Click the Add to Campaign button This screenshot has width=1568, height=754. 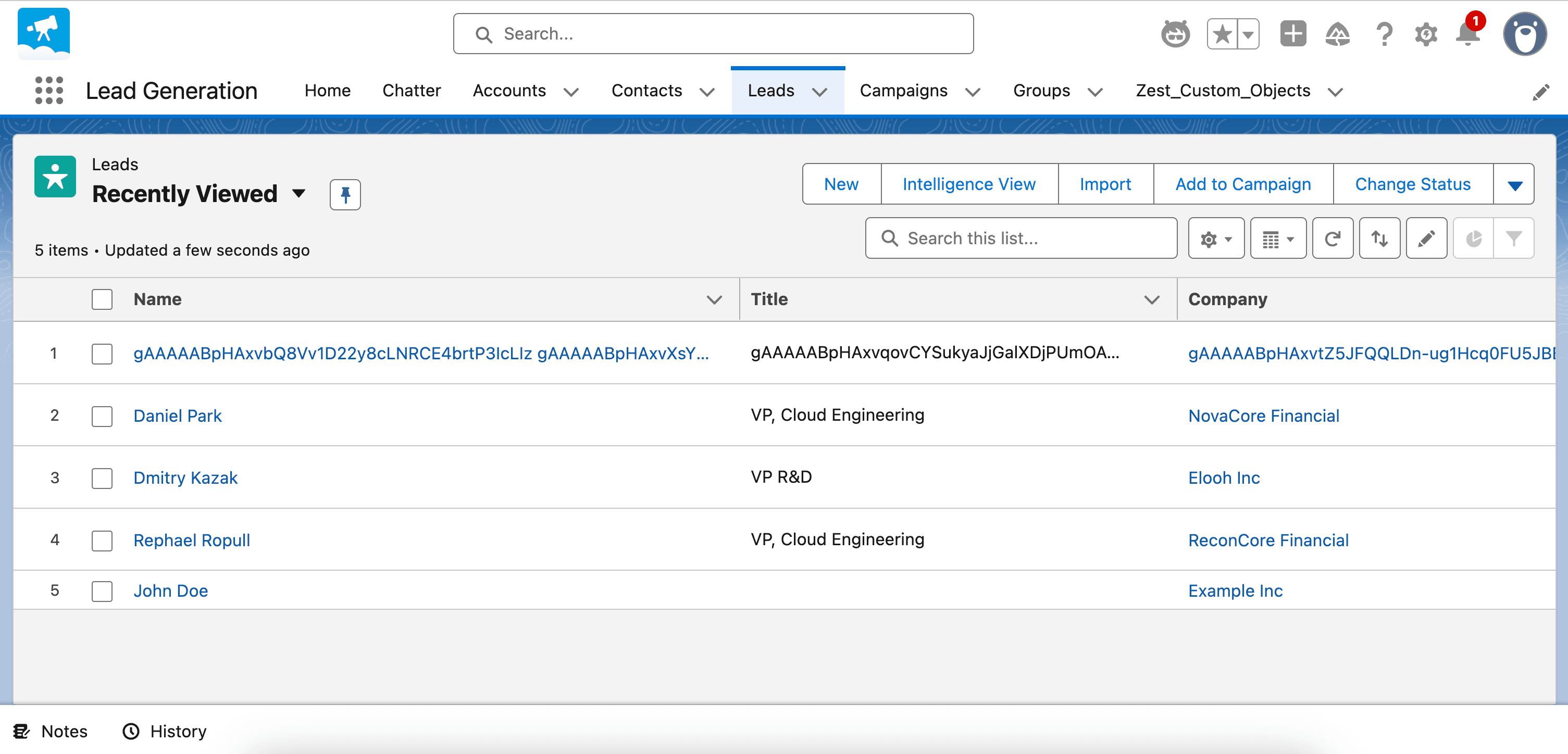[1243, 184]
